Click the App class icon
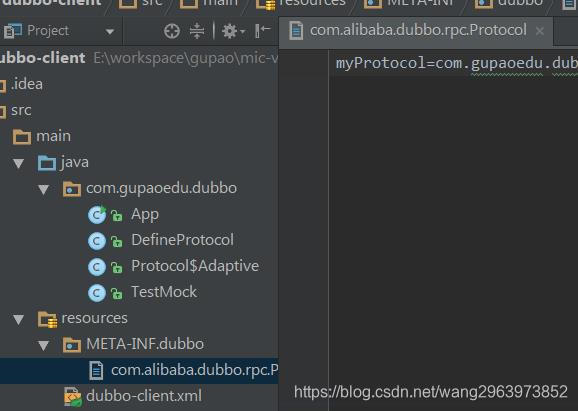 pos(97,215)
